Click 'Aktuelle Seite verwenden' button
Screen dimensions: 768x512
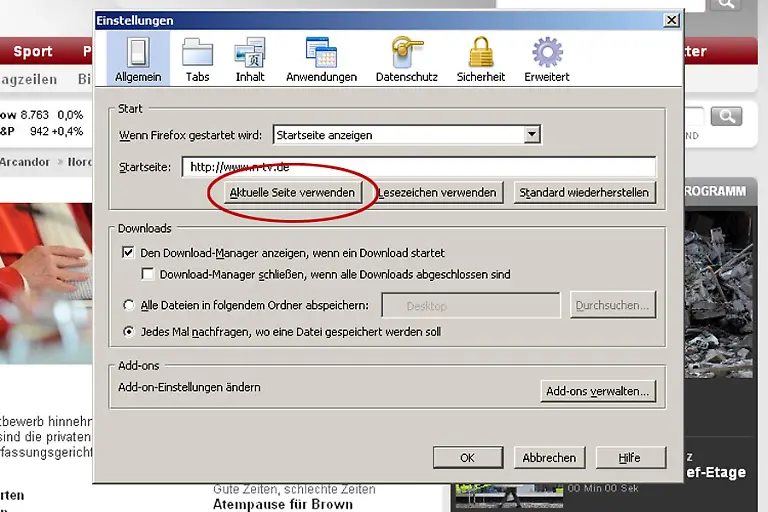click(291, 193)
